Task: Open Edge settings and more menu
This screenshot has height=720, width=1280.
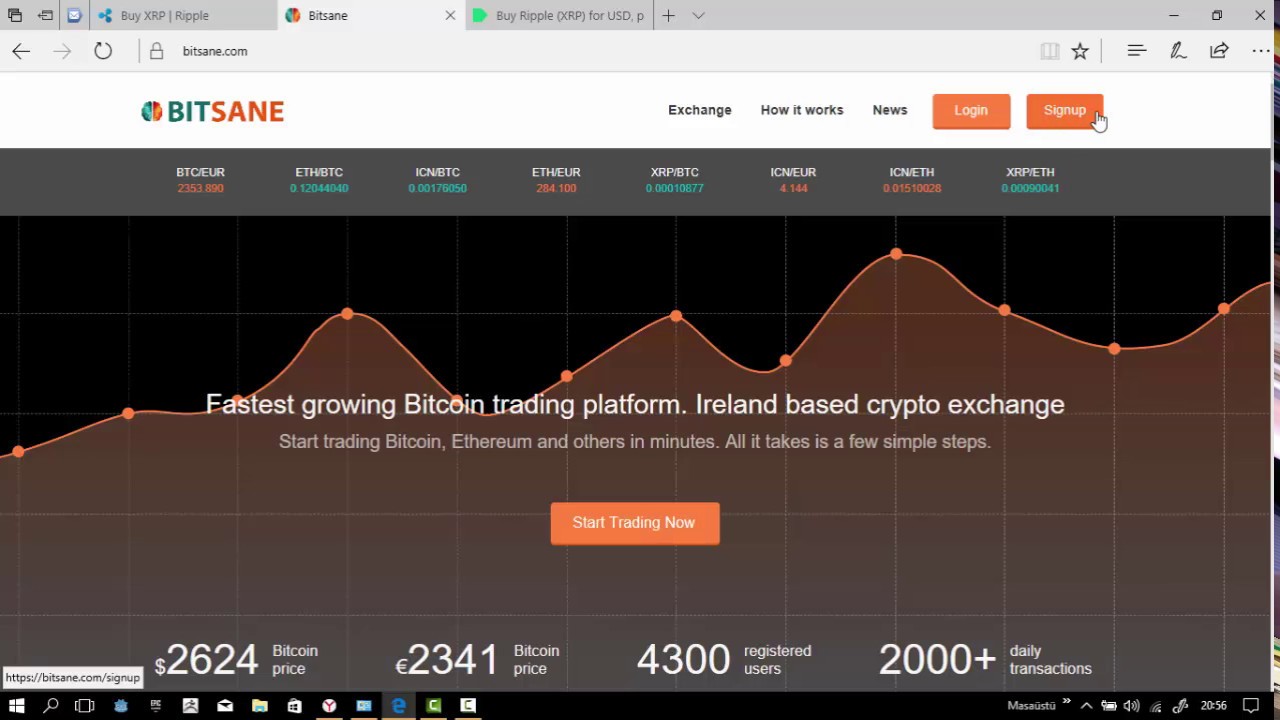Action: click(1260, 51)
